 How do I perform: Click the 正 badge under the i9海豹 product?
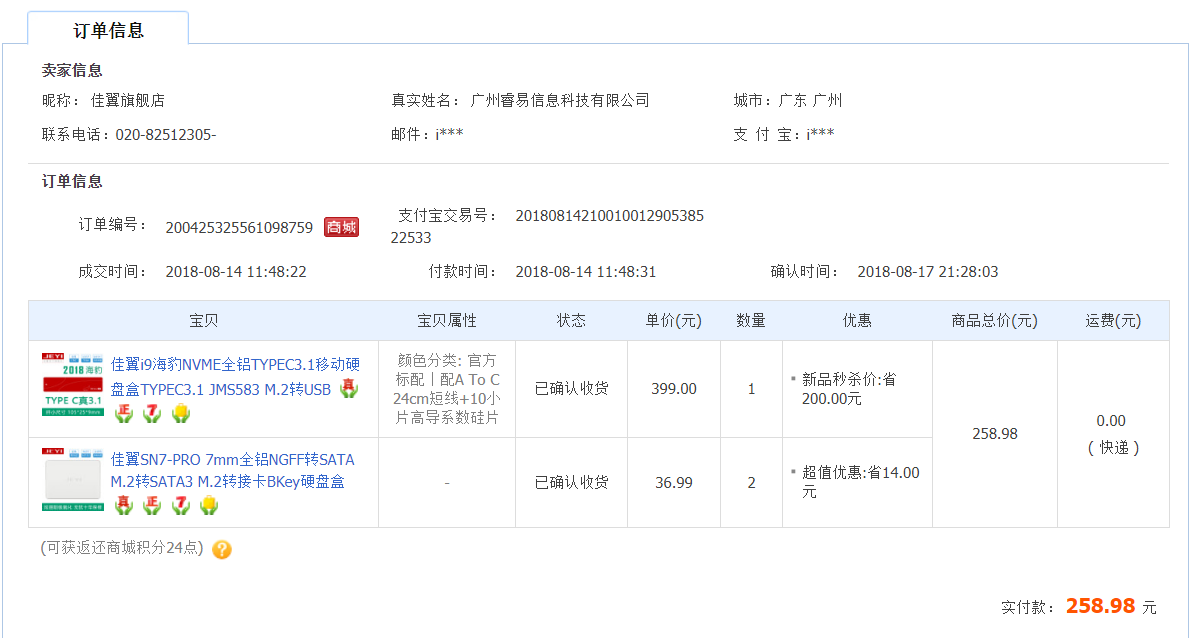(x=124, y=413)
